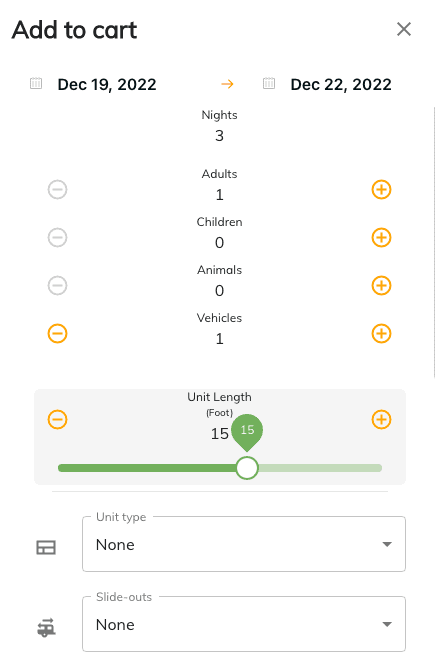Close the Add to cart dialog
435x668 pixels.
tap(403, 29)
